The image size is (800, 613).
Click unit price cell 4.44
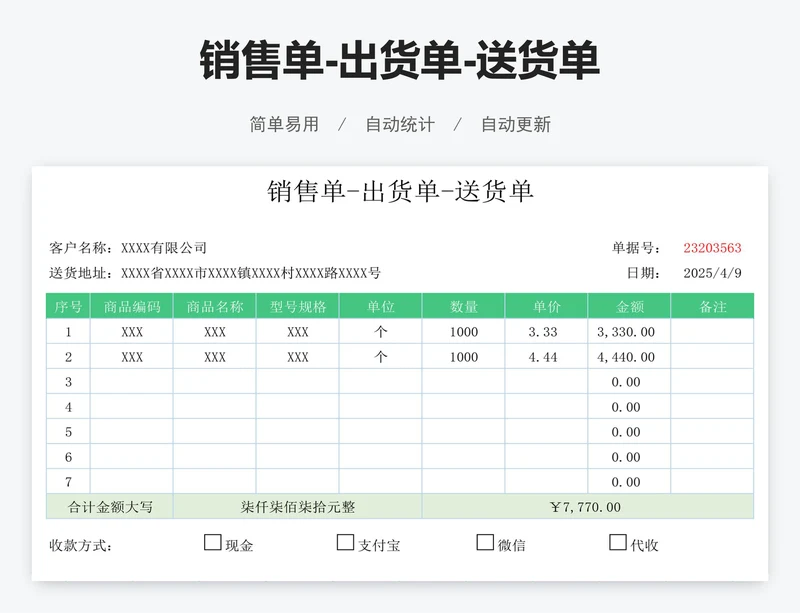tap(546, 357)
